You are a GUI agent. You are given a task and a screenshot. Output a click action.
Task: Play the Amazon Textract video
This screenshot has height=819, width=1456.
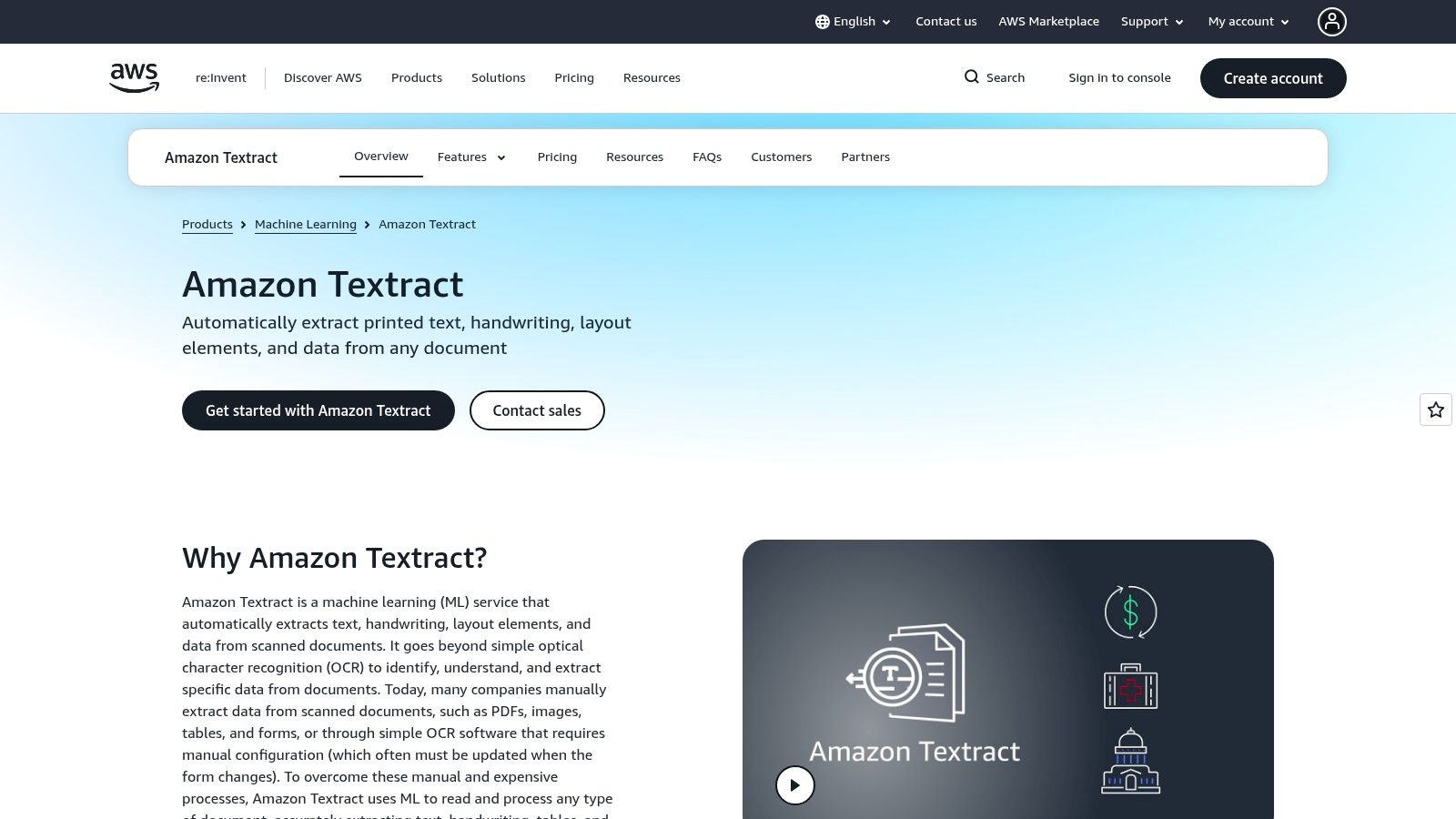[795, 785]
